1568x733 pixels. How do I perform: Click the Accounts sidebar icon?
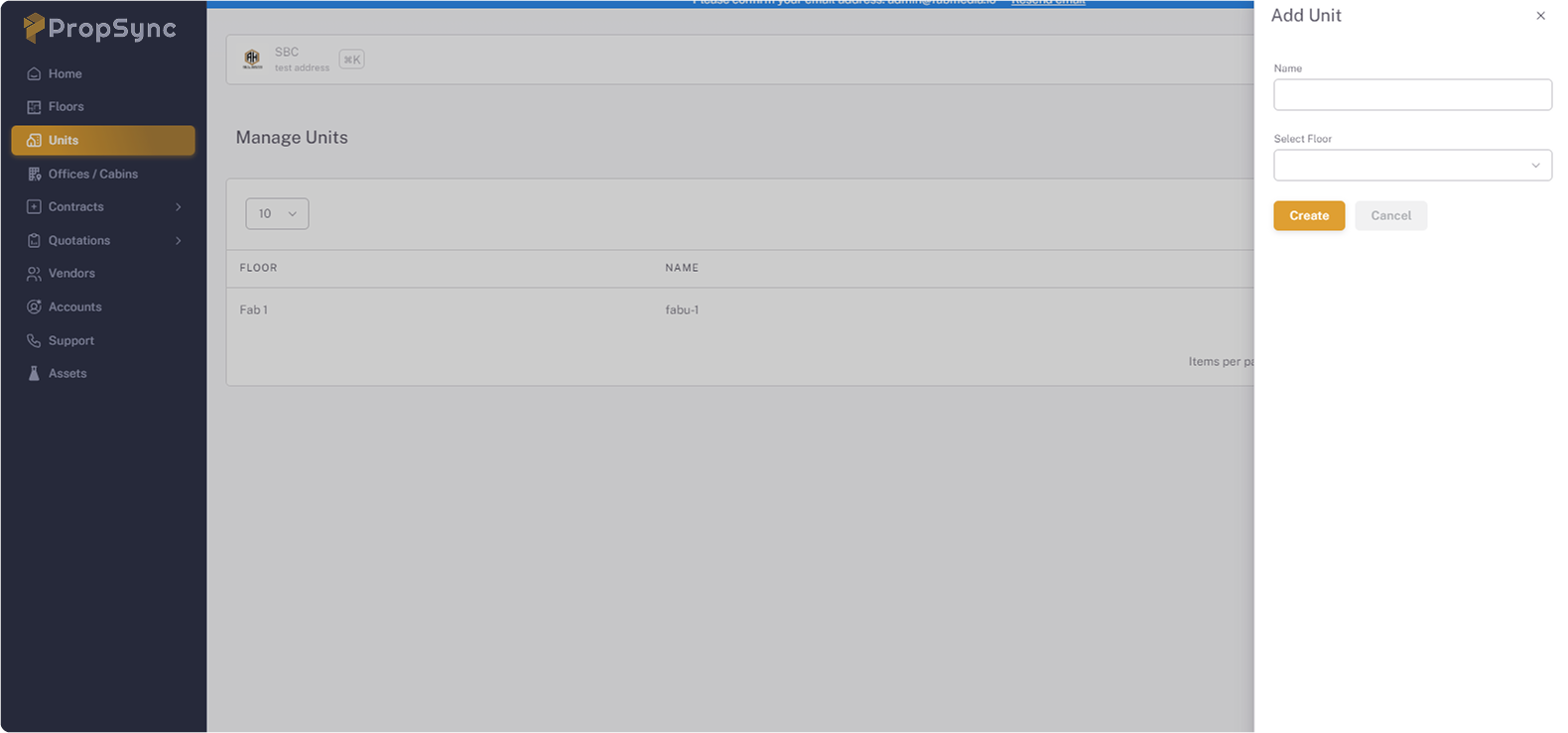tap(34, 307)
